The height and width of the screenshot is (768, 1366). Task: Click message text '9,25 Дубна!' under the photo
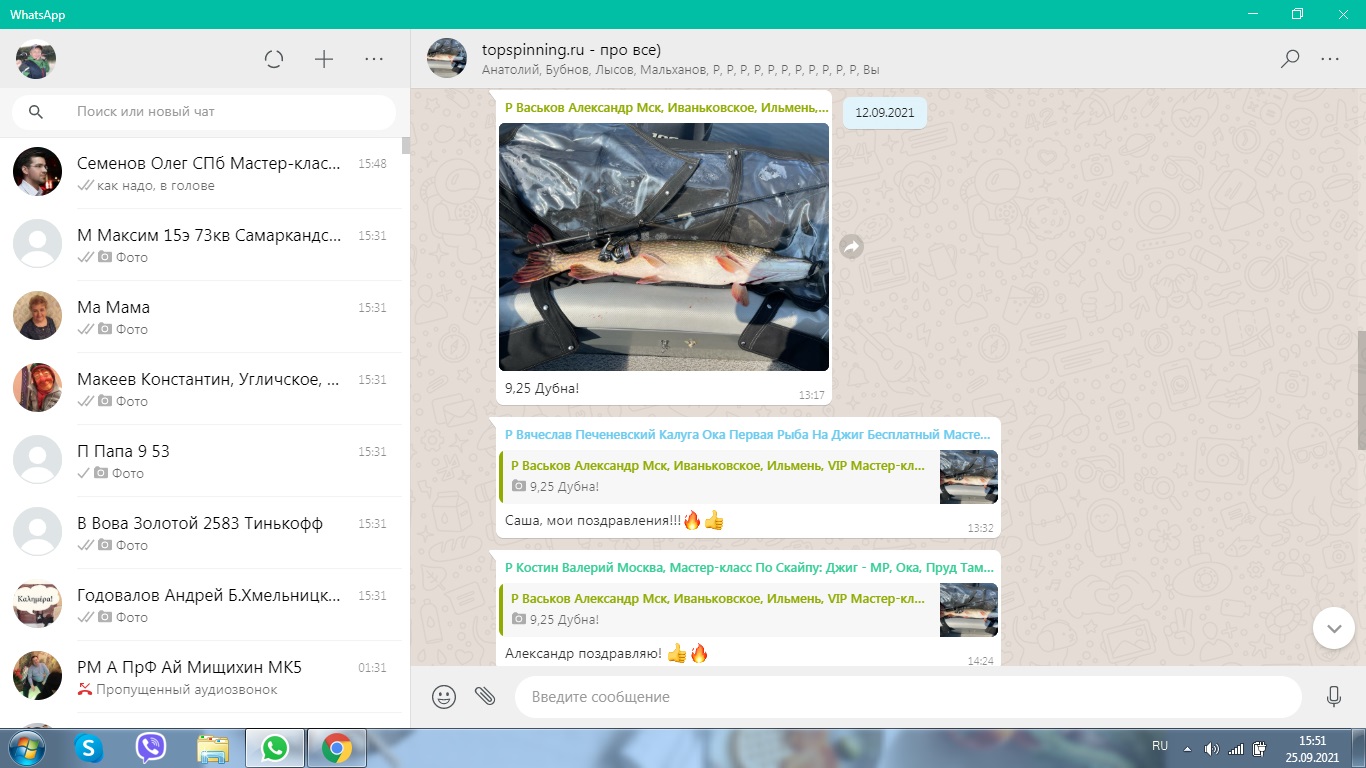[542, 388]
